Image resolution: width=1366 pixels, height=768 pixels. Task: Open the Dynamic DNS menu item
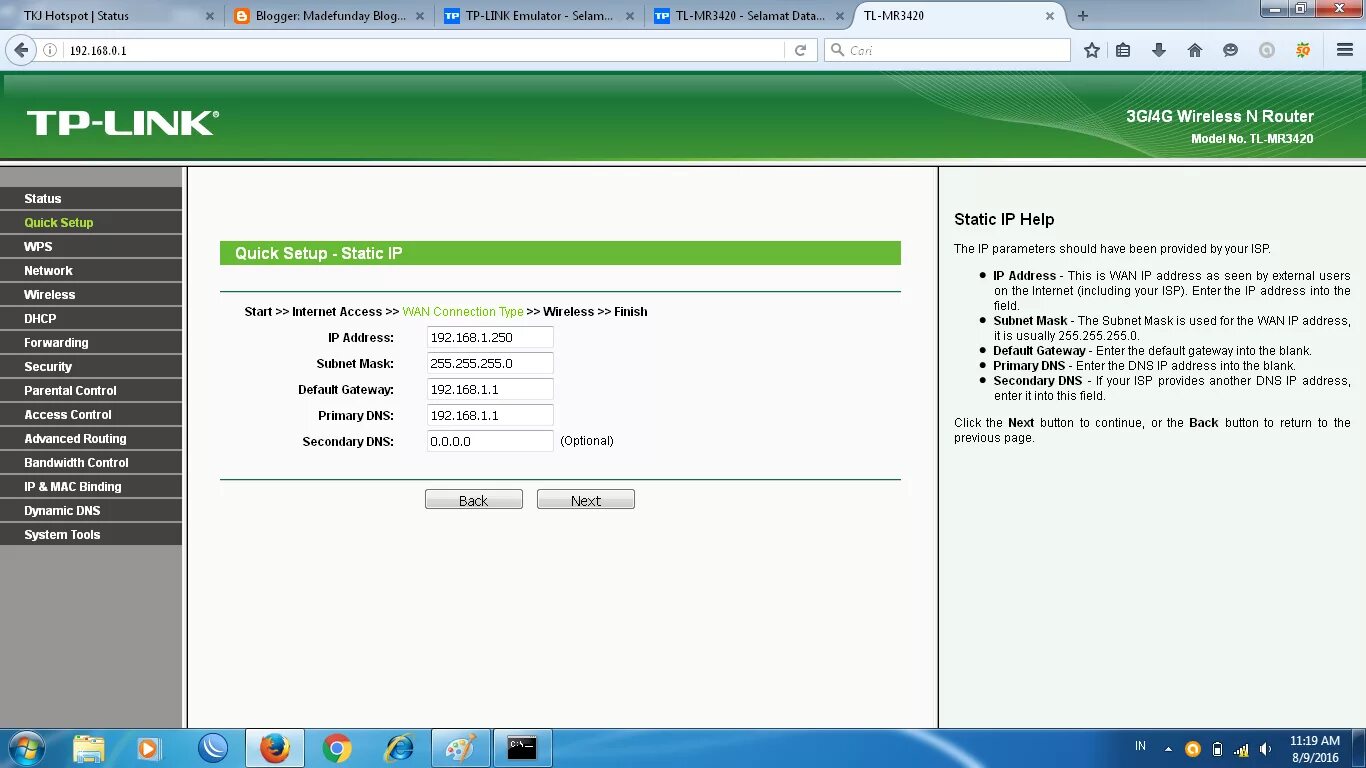point(91,511)
